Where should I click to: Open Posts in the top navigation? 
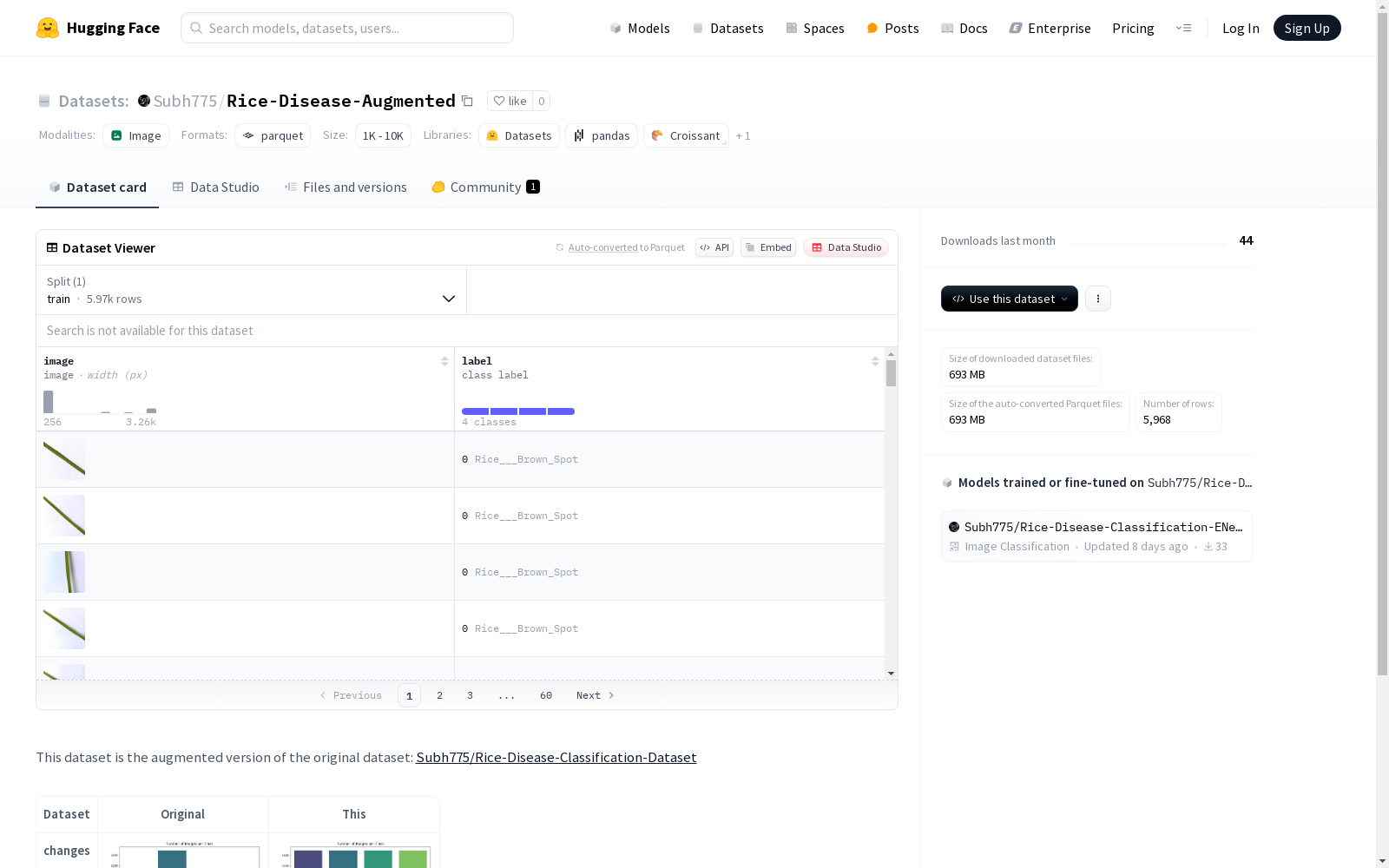(892, 28)
